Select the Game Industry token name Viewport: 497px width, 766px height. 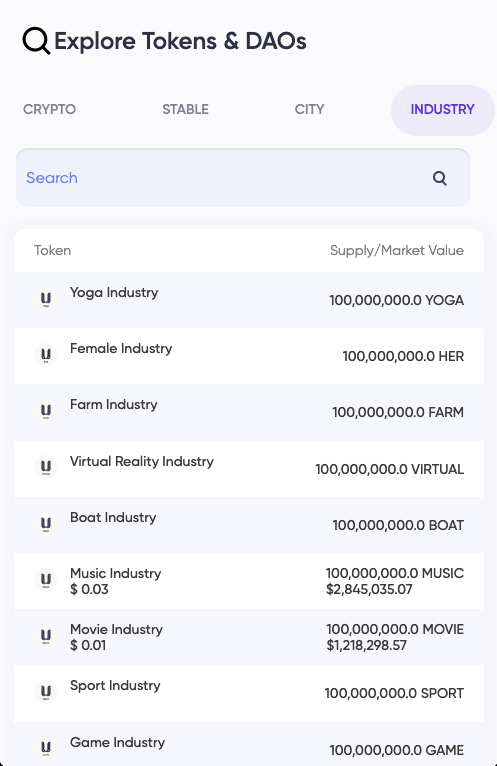(117, 743)
